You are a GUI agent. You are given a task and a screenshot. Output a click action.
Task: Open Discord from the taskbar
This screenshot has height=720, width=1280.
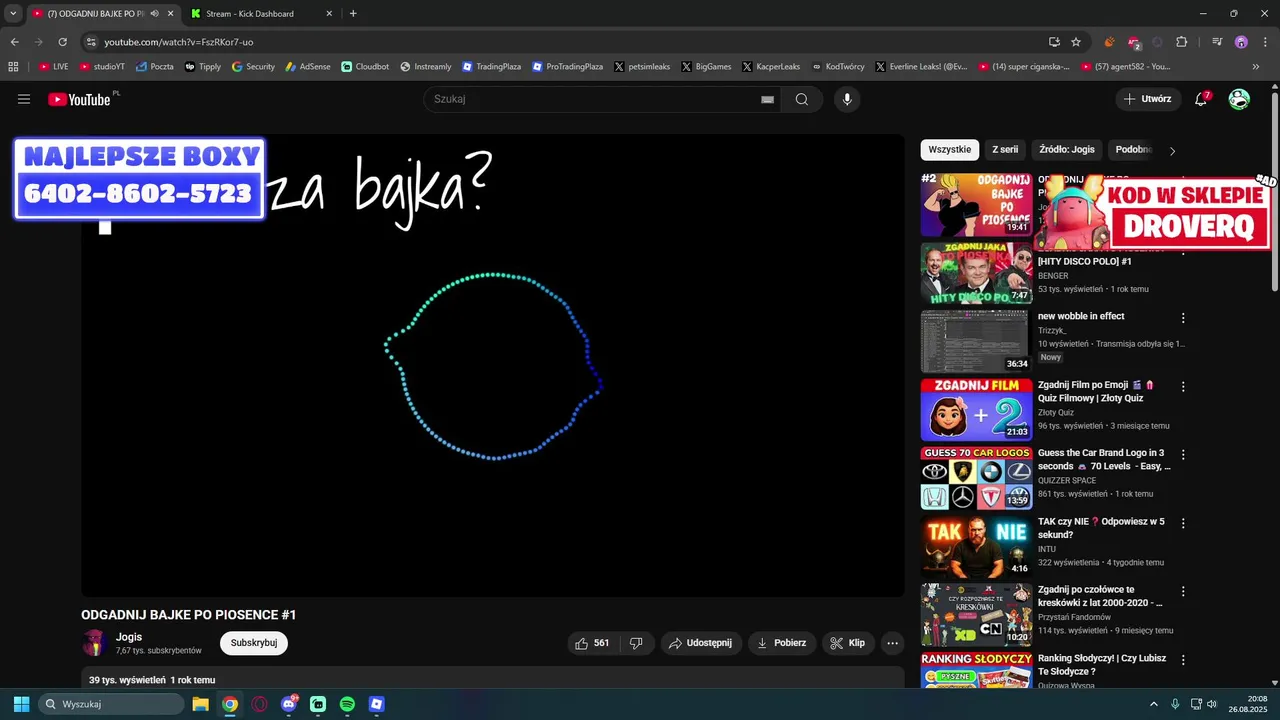click(289, 704)
